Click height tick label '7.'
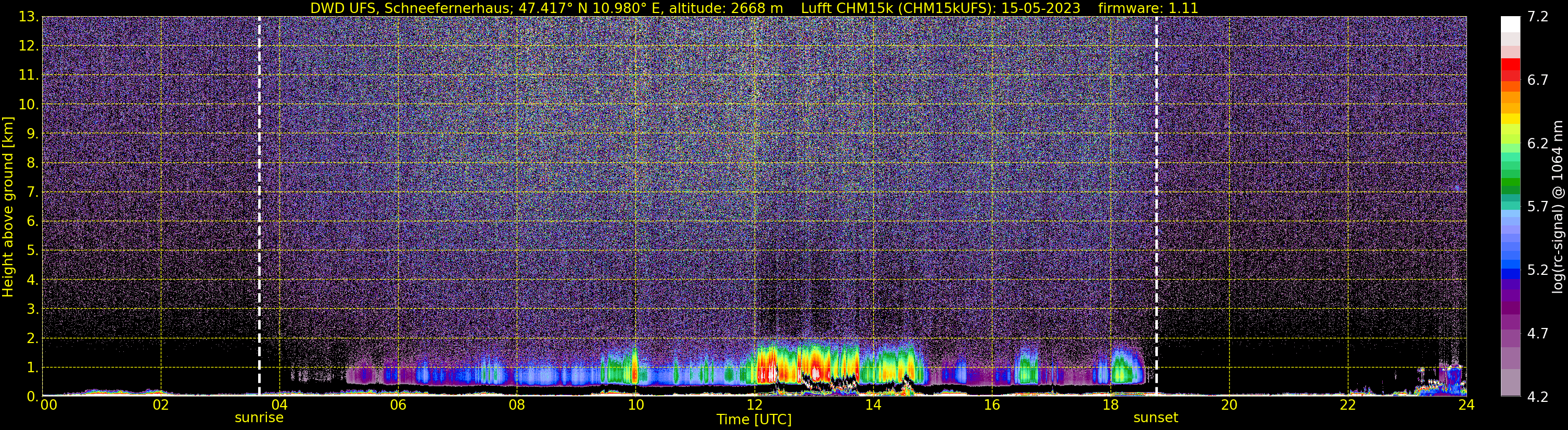 32,193
